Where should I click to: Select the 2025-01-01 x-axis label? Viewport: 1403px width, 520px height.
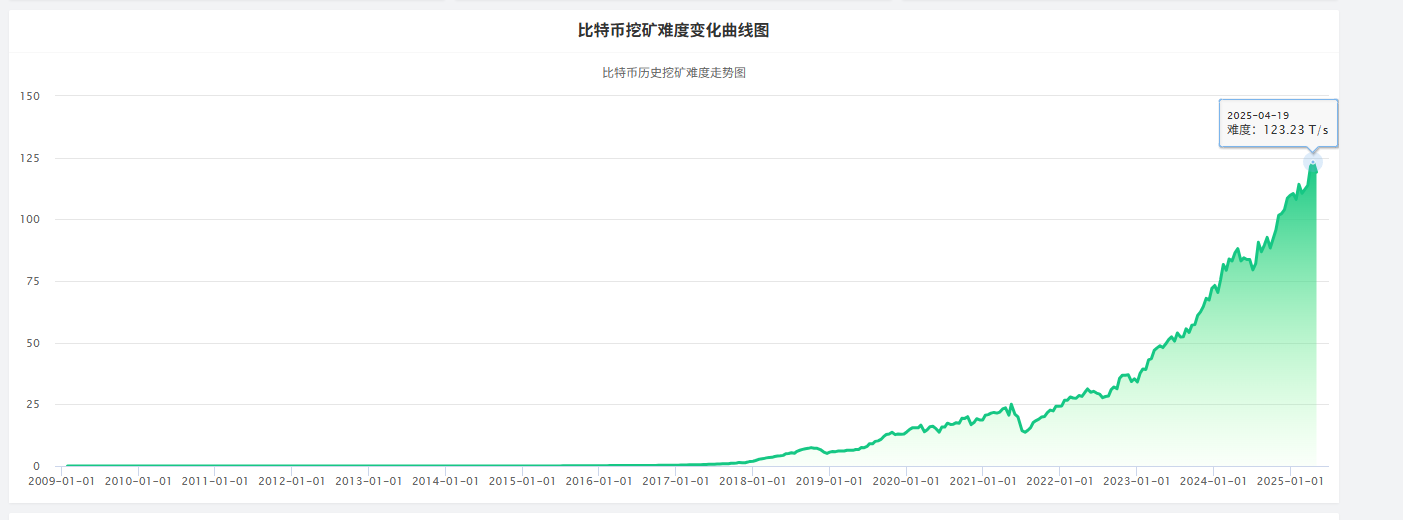tap(1290, 481)
